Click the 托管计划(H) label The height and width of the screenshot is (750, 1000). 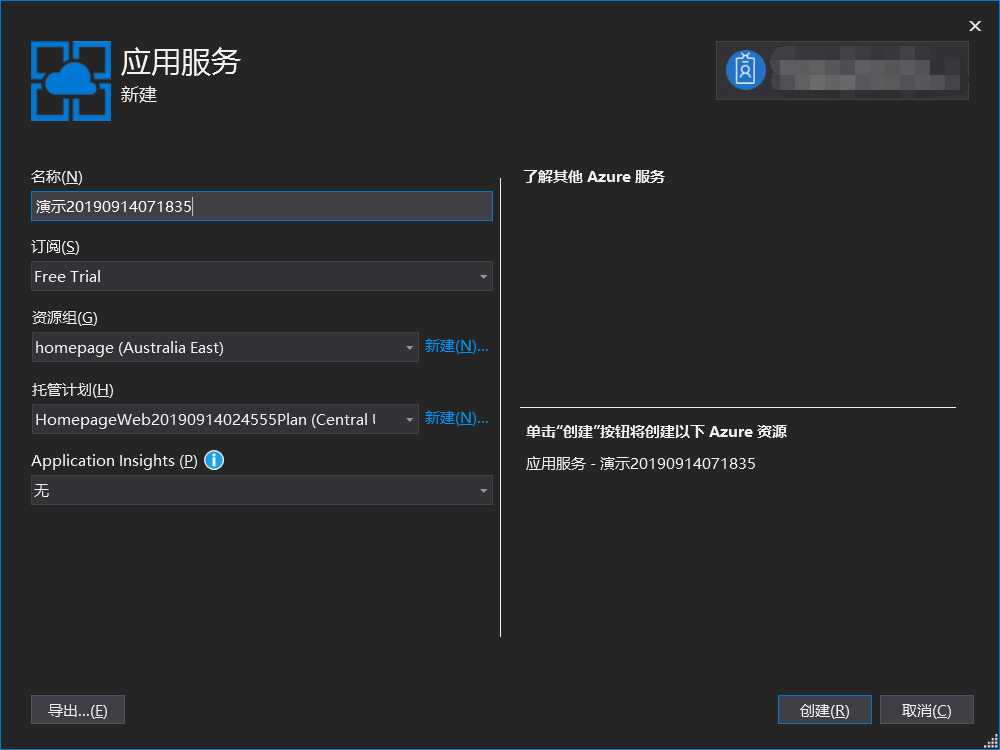tap(72, 390)
